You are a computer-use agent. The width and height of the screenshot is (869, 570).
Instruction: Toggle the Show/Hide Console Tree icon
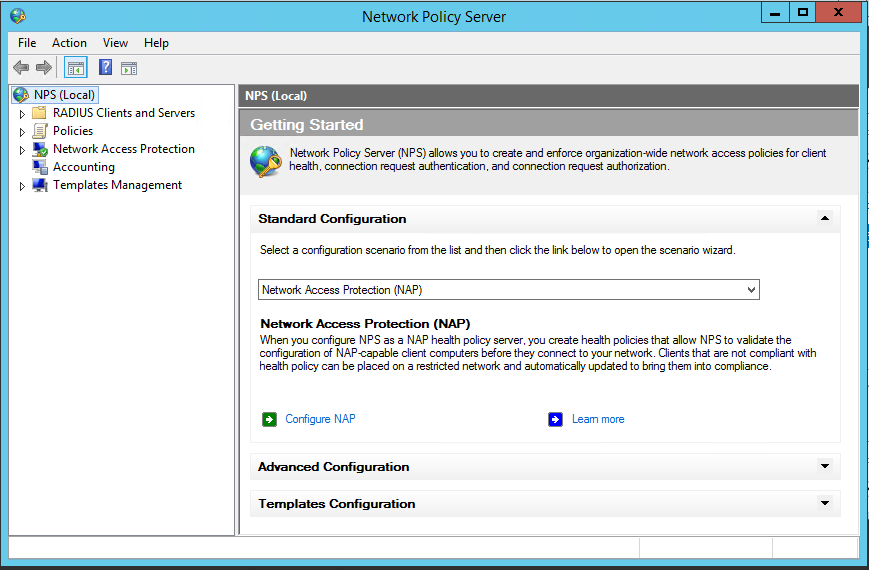tap(75, 68)
